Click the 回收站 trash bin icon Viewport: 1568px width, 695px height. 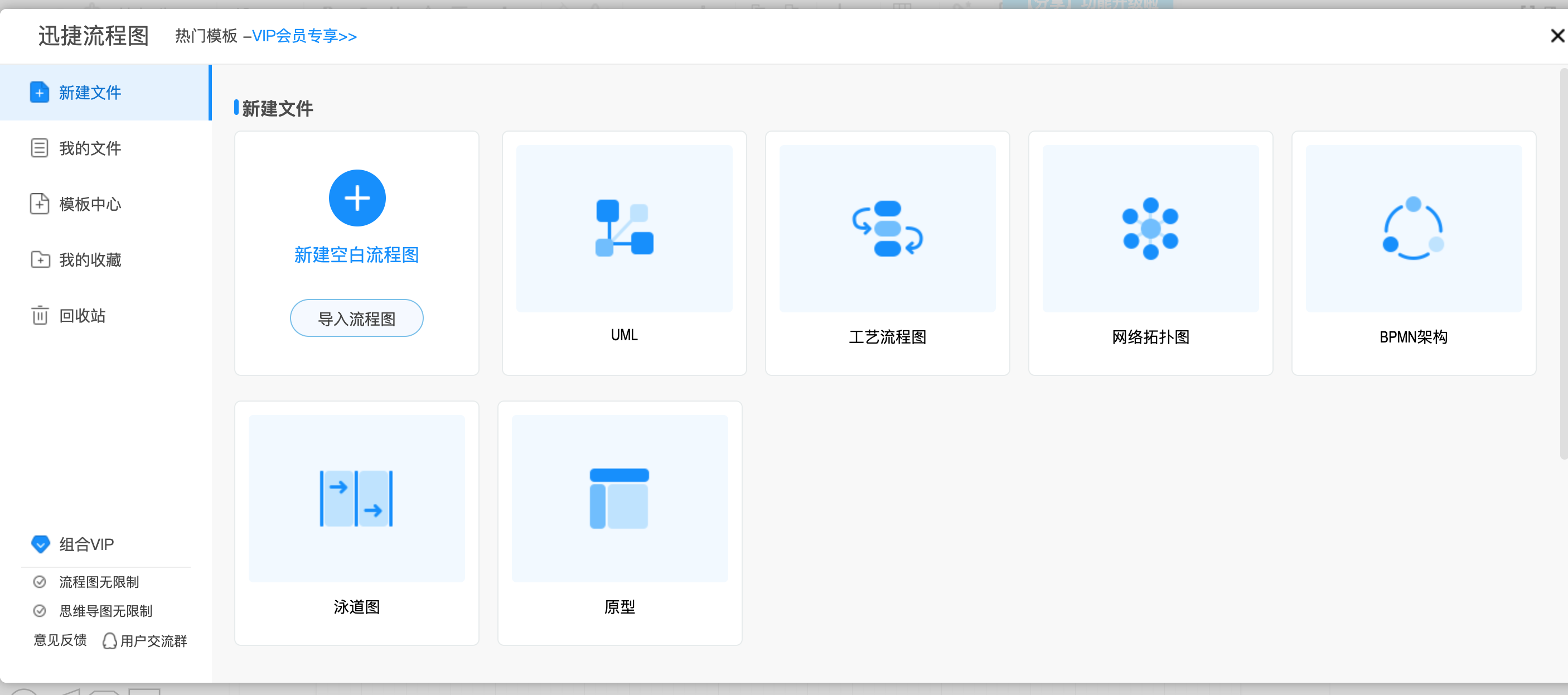pos(40,316)
